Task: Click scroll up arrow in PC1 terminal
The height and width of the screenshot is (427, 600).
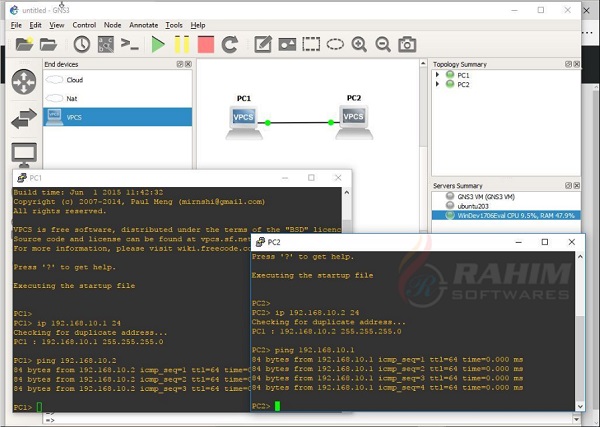Action: coord(347,192)
